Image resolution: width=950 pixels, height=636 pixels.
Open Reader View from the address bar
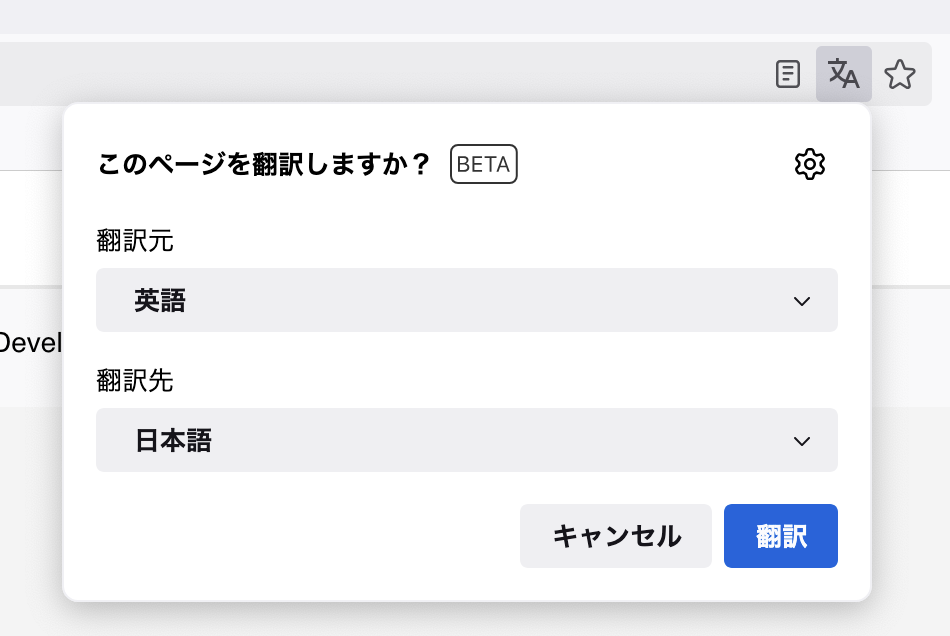tap(788, 74)
